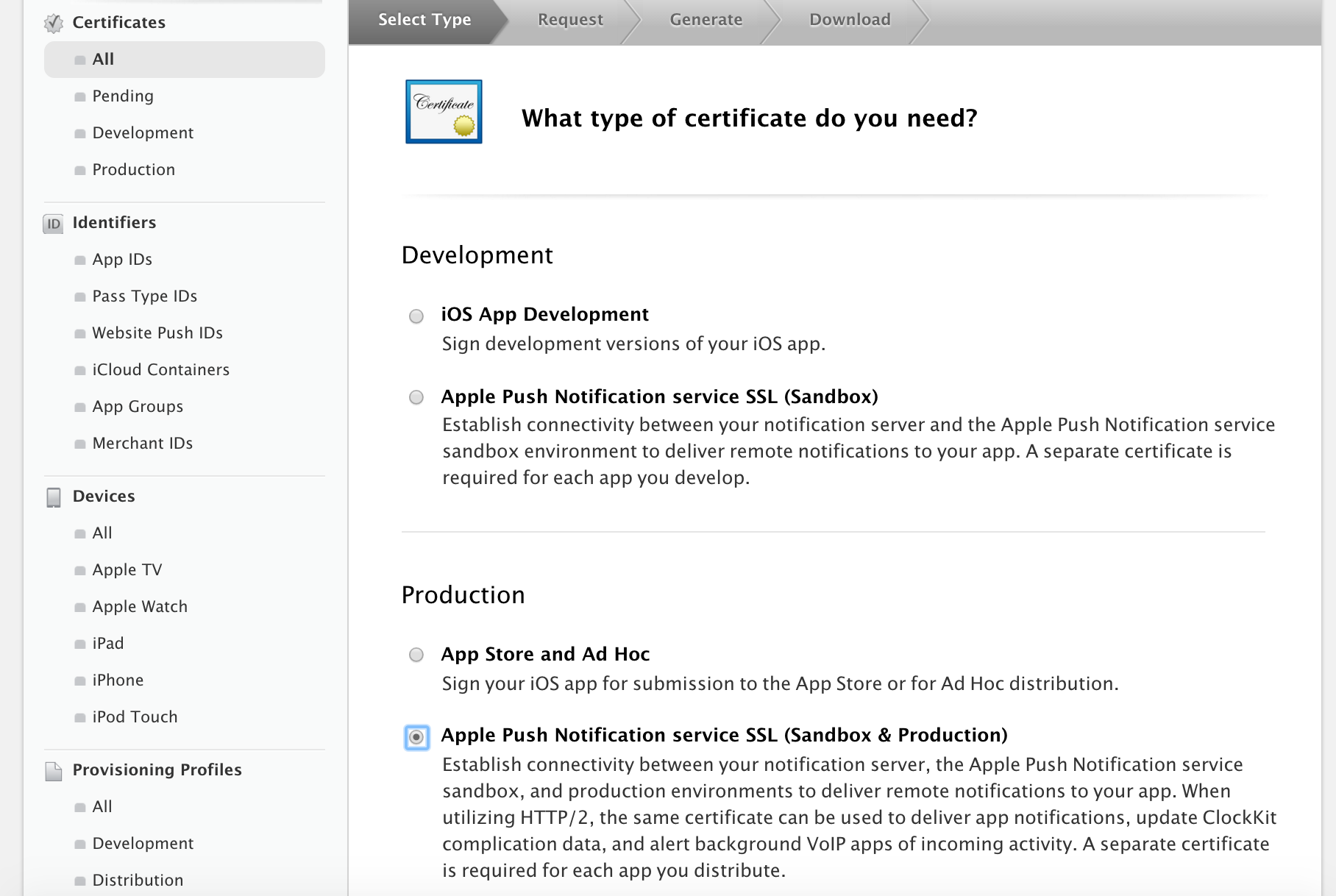Click Apple Push Notification service SSL (Sandbox) label
Image resolution: width=1336 pixels, height=896 pixels.
coord(659,397)
